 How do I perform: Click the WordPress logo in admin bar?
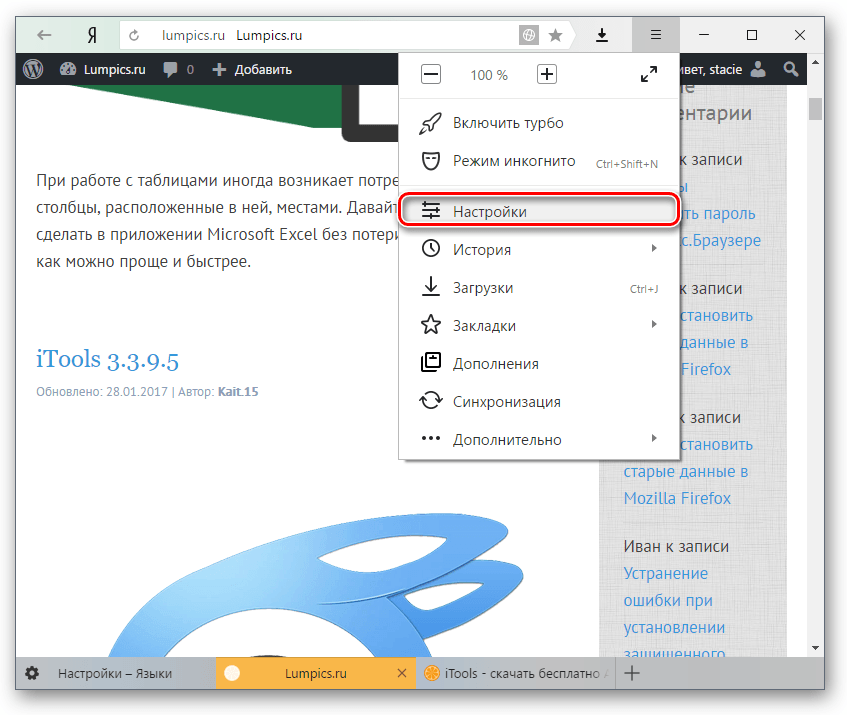point(33,69)
